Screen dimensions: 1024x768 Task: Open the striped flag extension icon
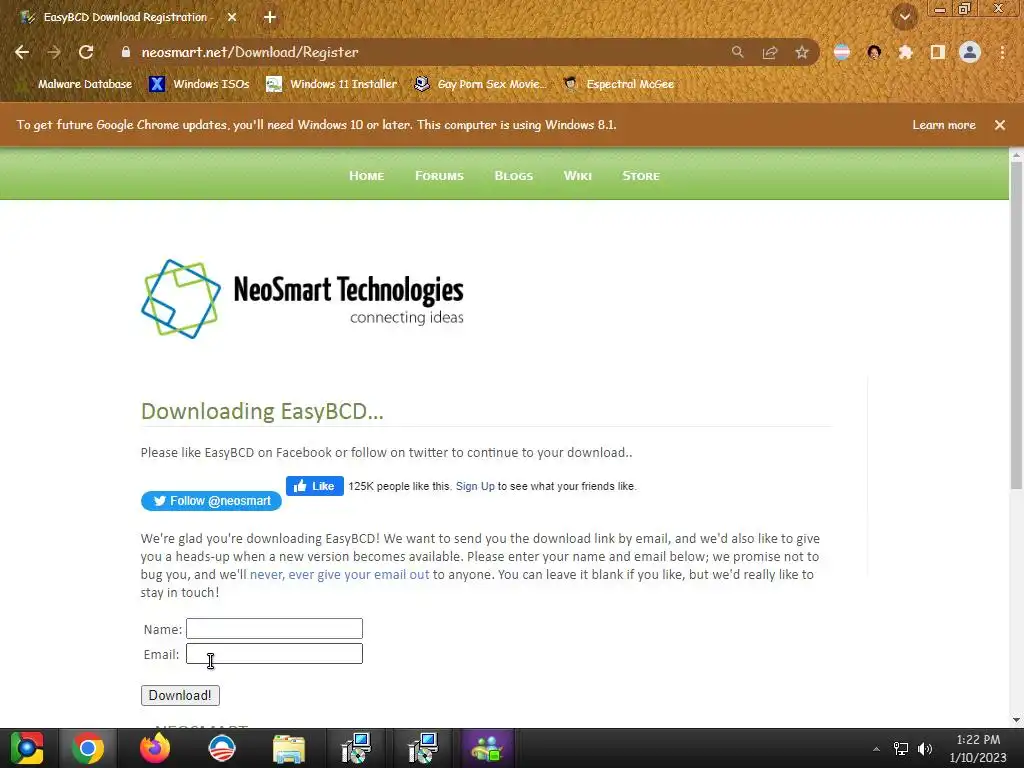pyautogui.click(x=842, y=52)
